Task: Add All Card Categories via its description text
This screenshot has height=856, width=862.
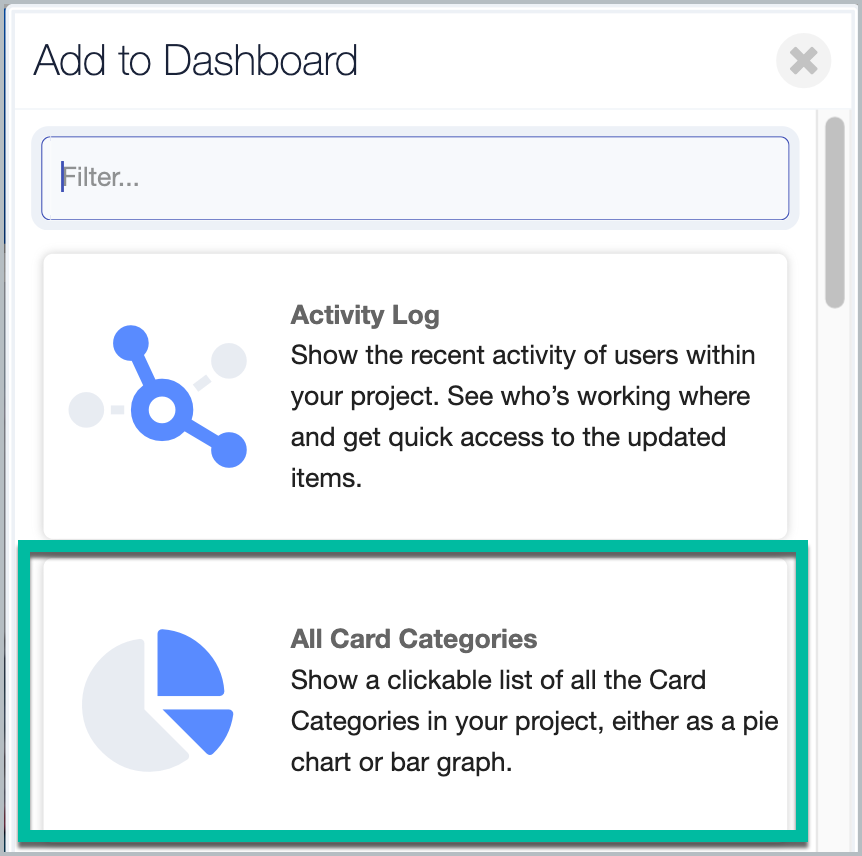Action: click(x=534, y=721)
